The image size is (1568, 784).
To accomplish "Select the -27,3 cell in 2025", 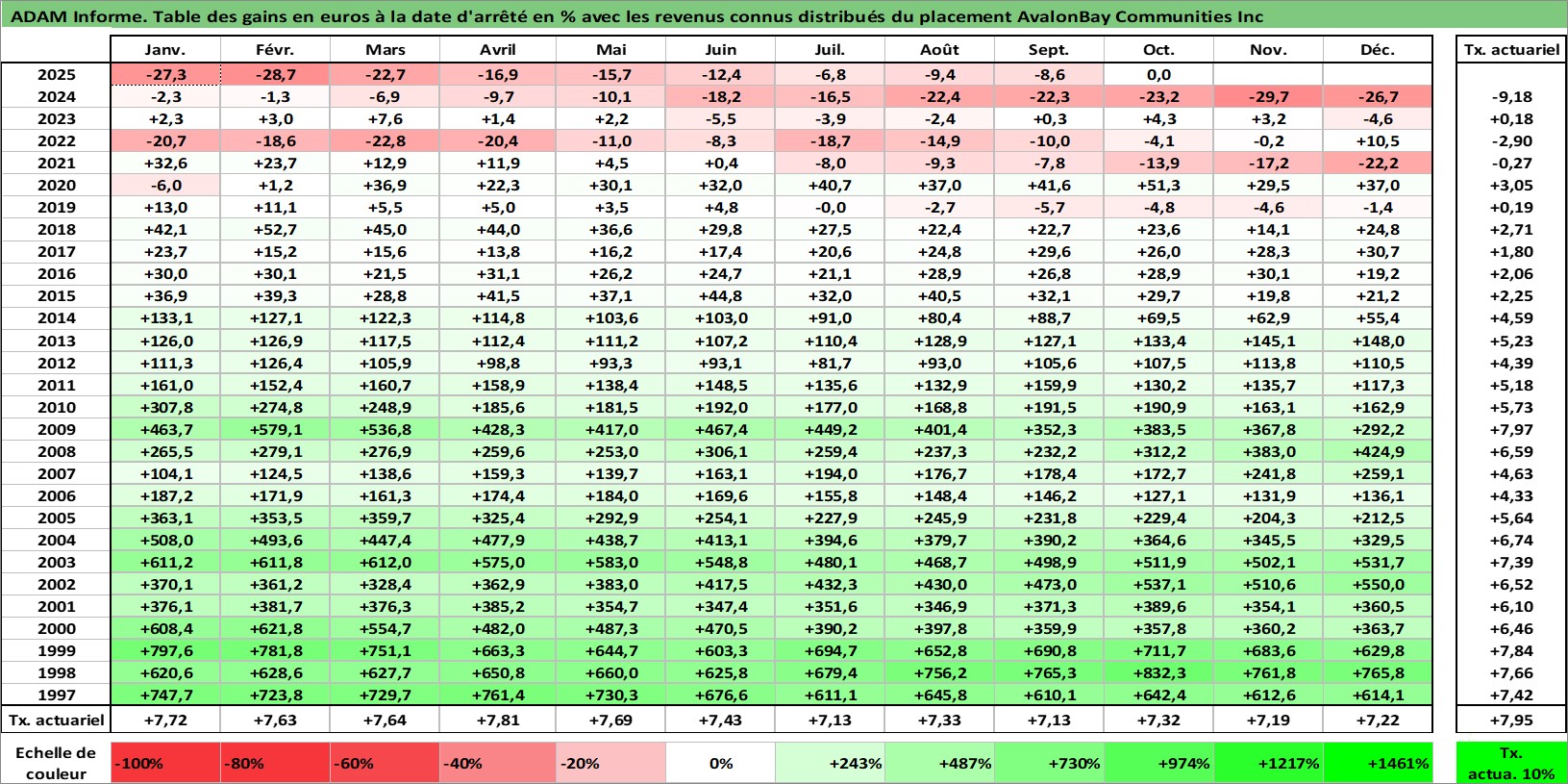I will click(165, 75).
